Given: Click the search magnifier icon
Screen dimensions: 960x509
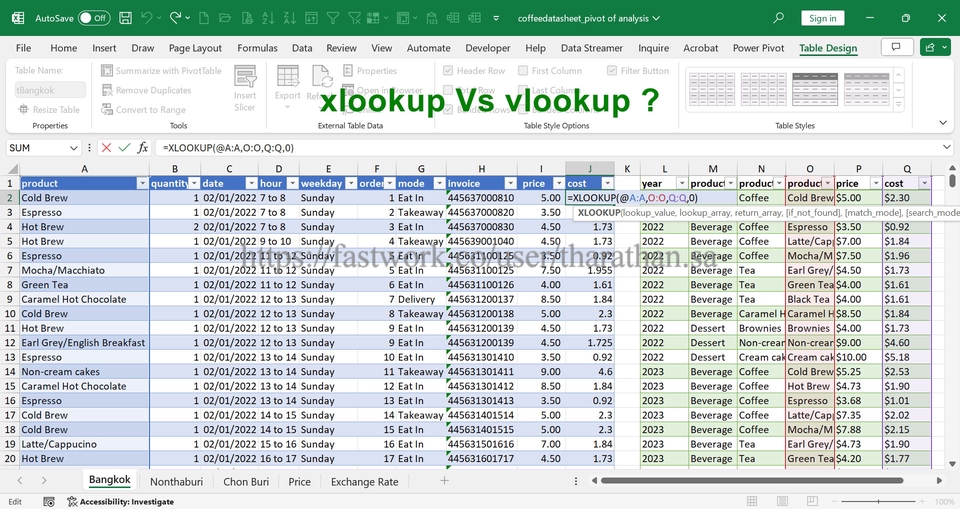Looking at the screenshot, I should pyautogui.click(x=779, y=18).
